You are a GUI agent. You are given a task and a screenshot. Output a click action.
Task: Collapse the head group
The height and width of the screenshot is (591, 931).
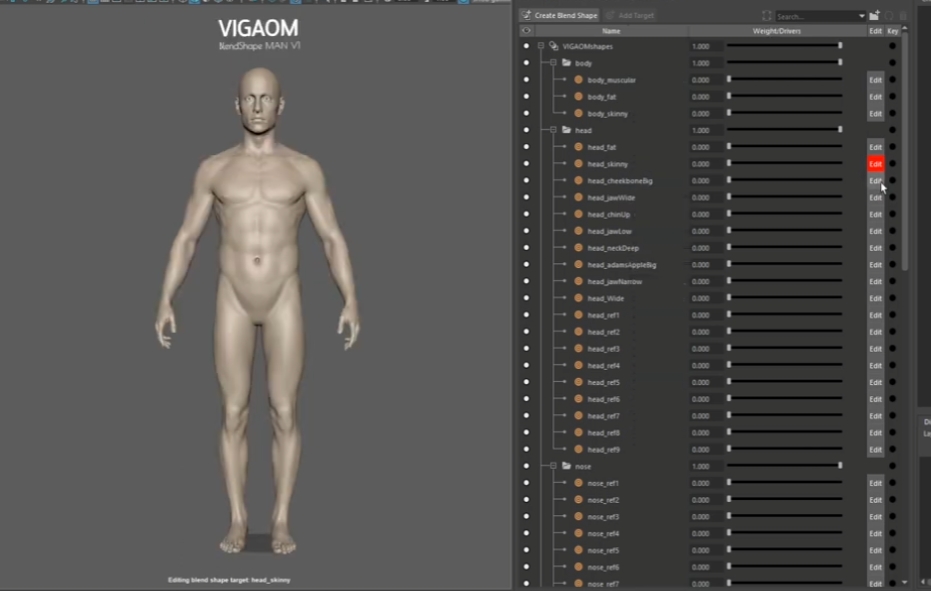[553, 129]
